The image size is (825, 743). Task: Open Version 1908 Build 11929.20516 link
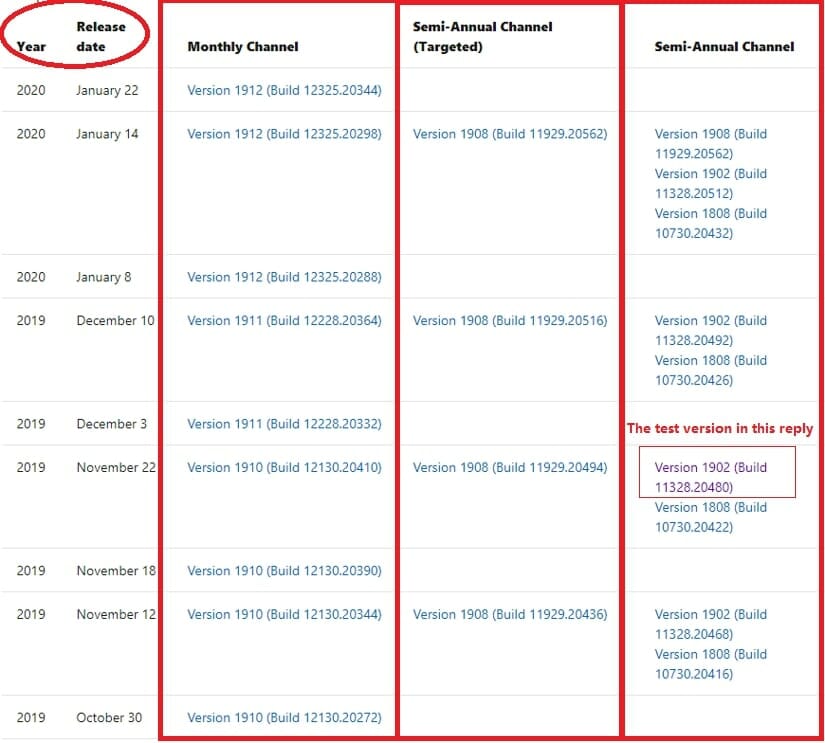click(x=510, y=321)
